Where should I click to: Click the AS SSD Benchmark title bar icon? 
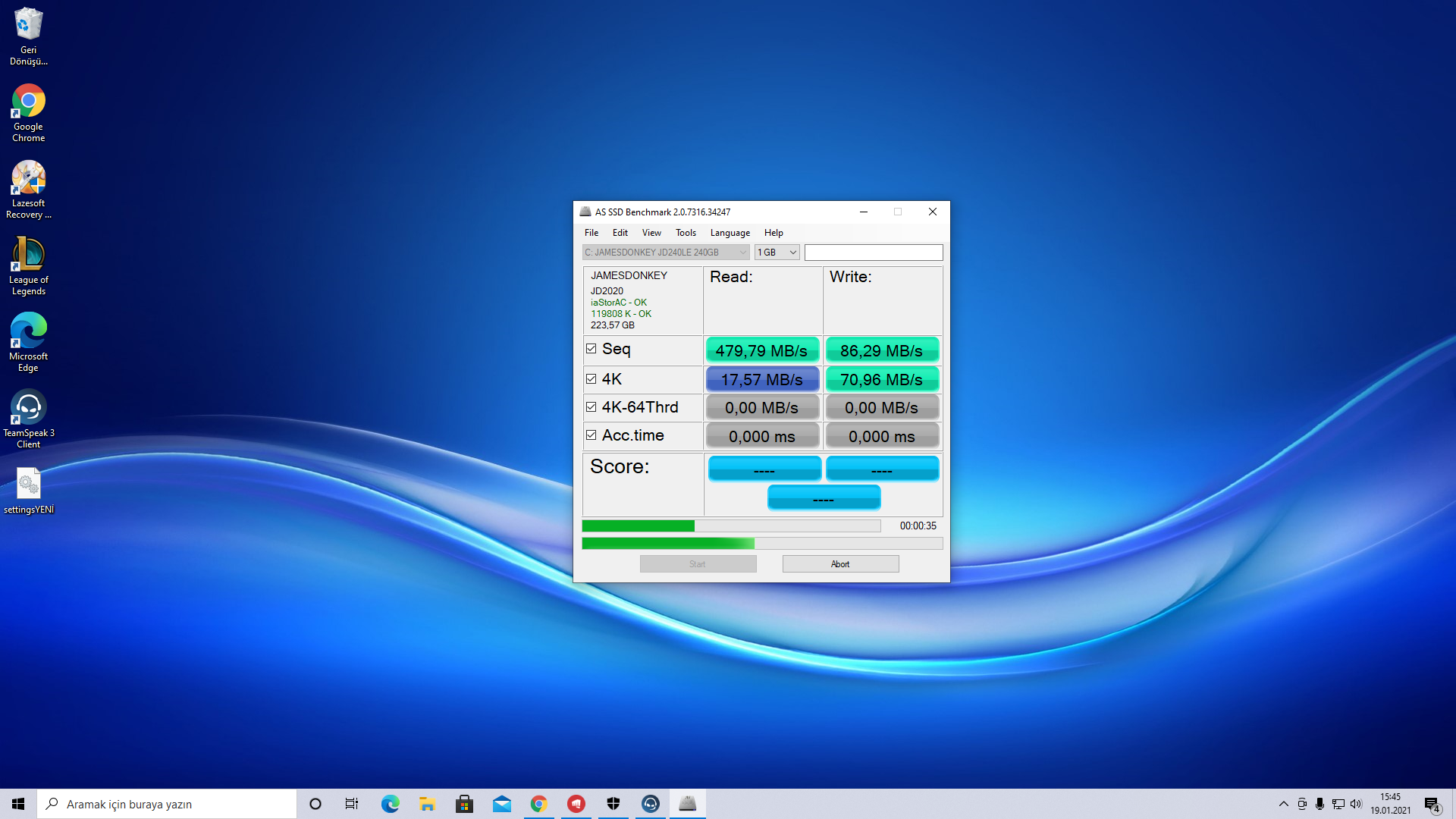[x=585, y=212]
